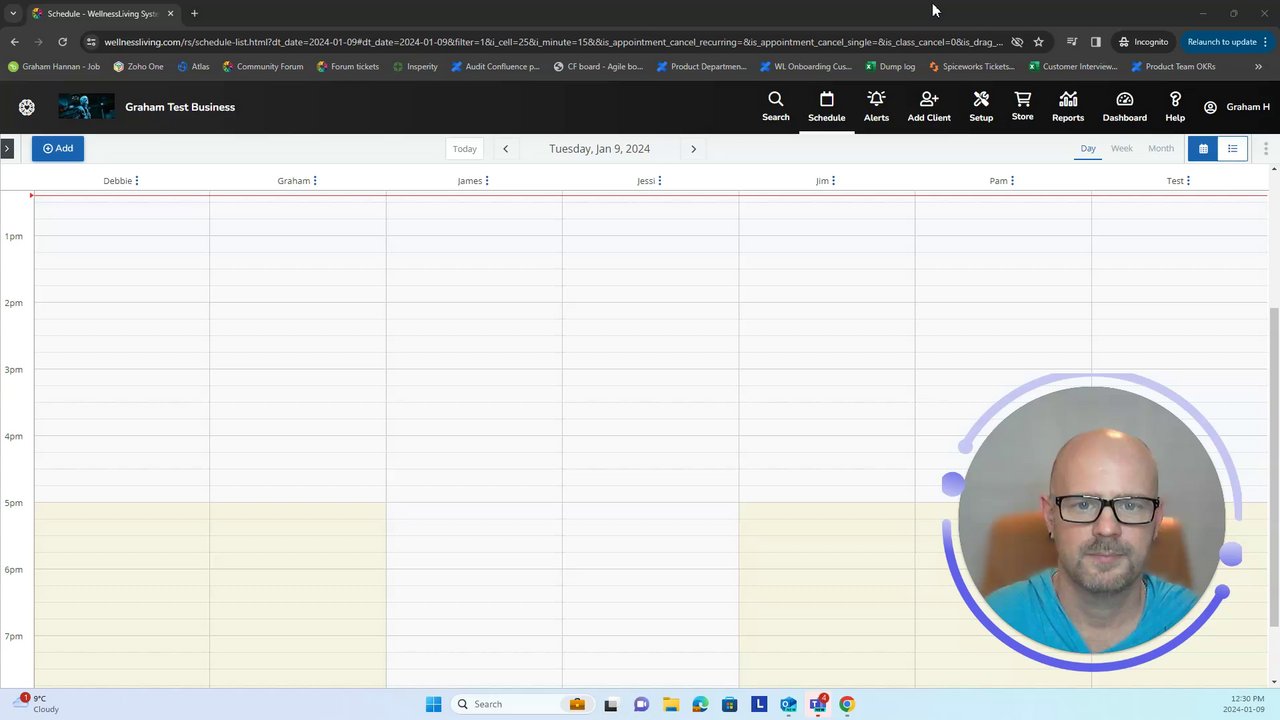Switch to calendar grid view
Viewport: 1280px width, 720px height.
(x=1203, y=149)
